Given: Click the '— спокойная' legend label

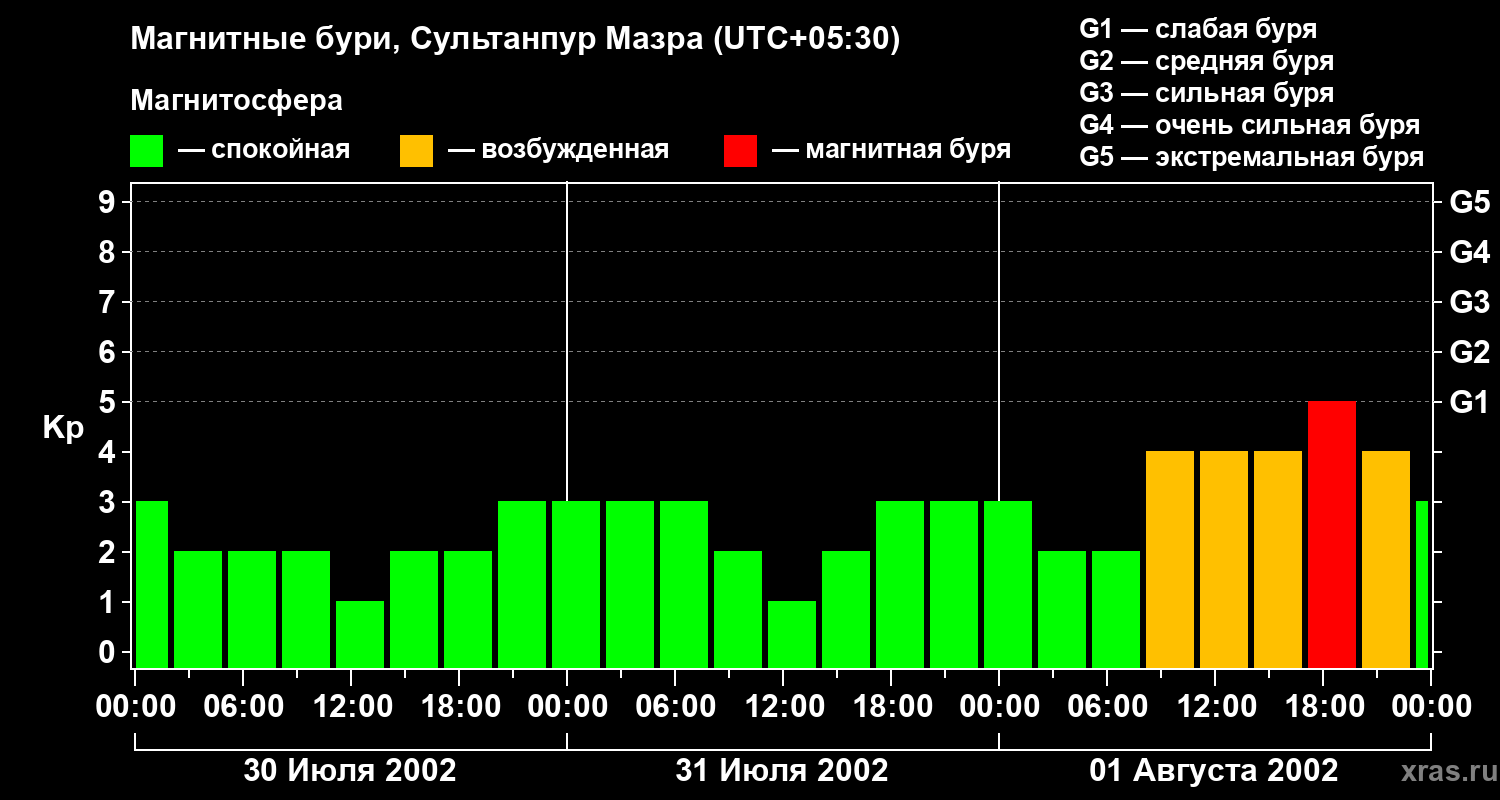Looking at the screenshot, I should (264, 151).
